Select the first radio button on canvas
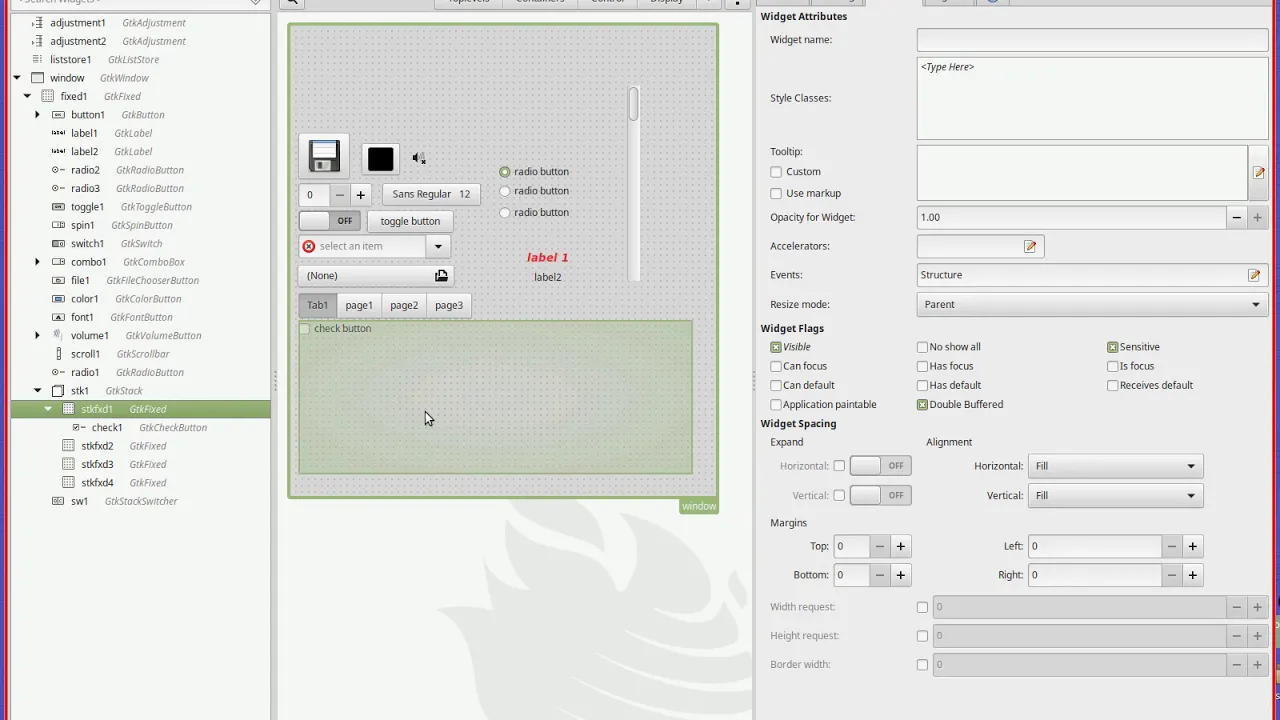This screenshot has width=1280, height=720. point(505,172)
